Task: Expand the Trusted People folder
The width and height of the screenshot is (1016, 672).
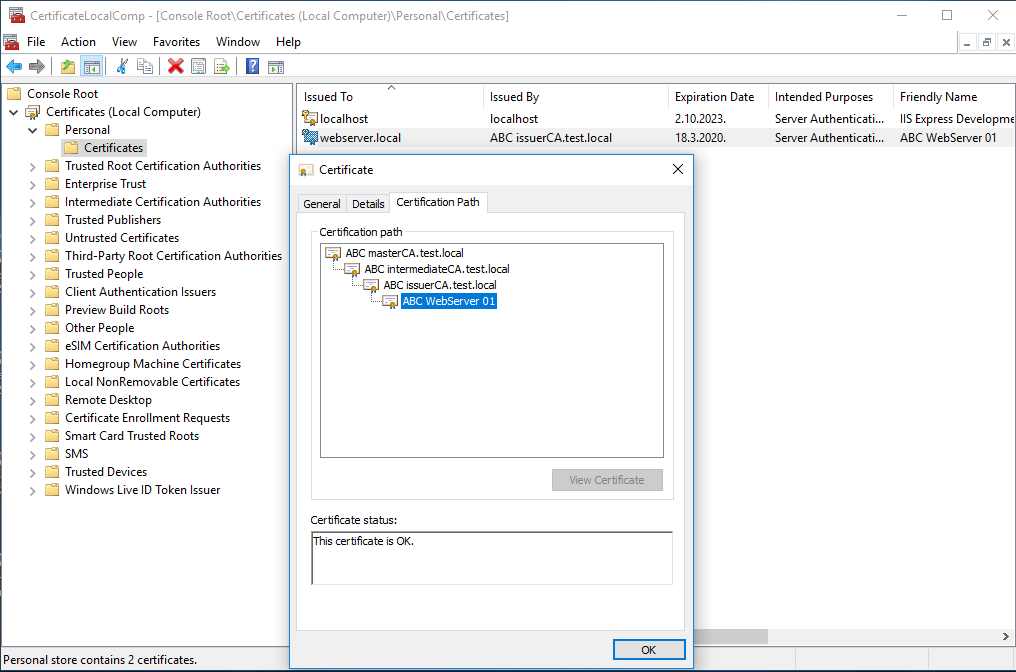Action: (x=32, y=275)
